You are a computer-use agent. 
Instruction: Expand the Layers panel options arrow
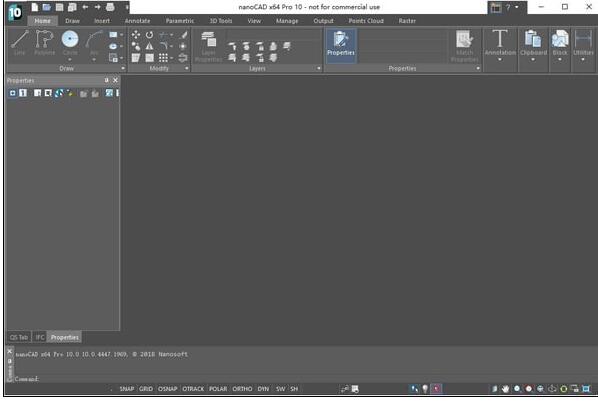[x=318, y=69]
